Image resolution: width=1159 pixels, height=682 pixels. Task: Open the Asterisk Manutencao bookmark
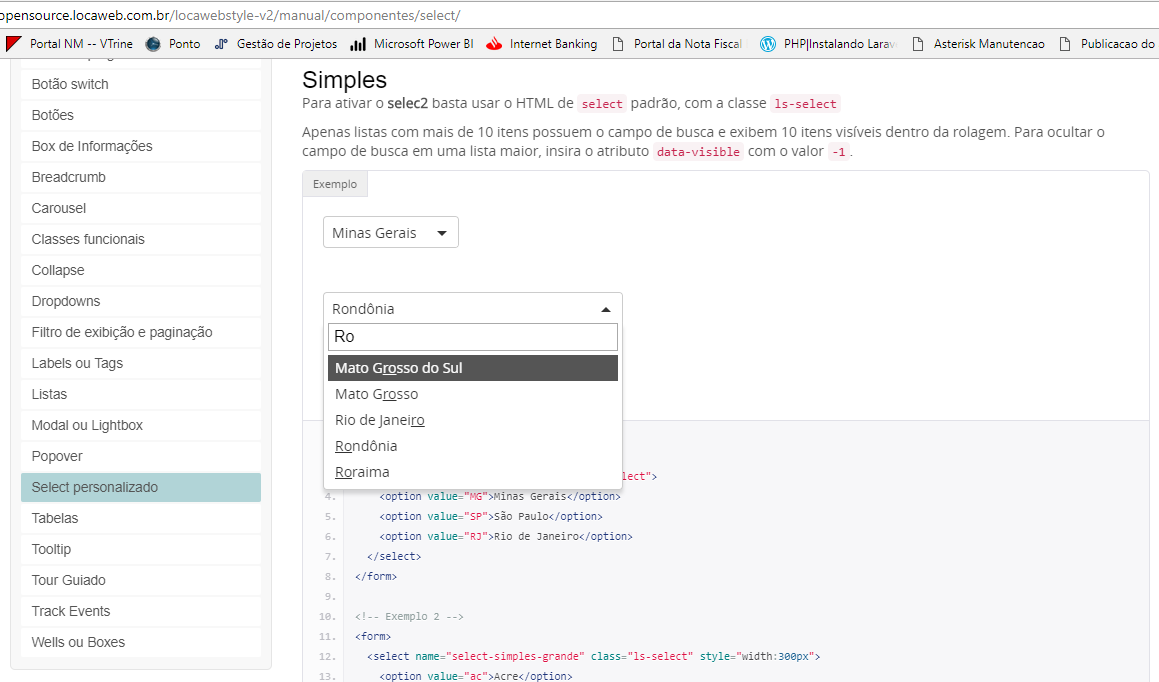click(978, 44)
